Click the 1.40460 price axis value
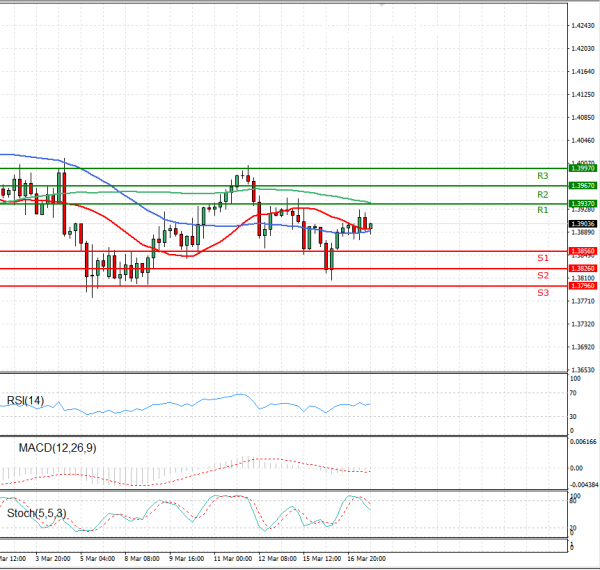The image size is (600, 570). [583, 140]
